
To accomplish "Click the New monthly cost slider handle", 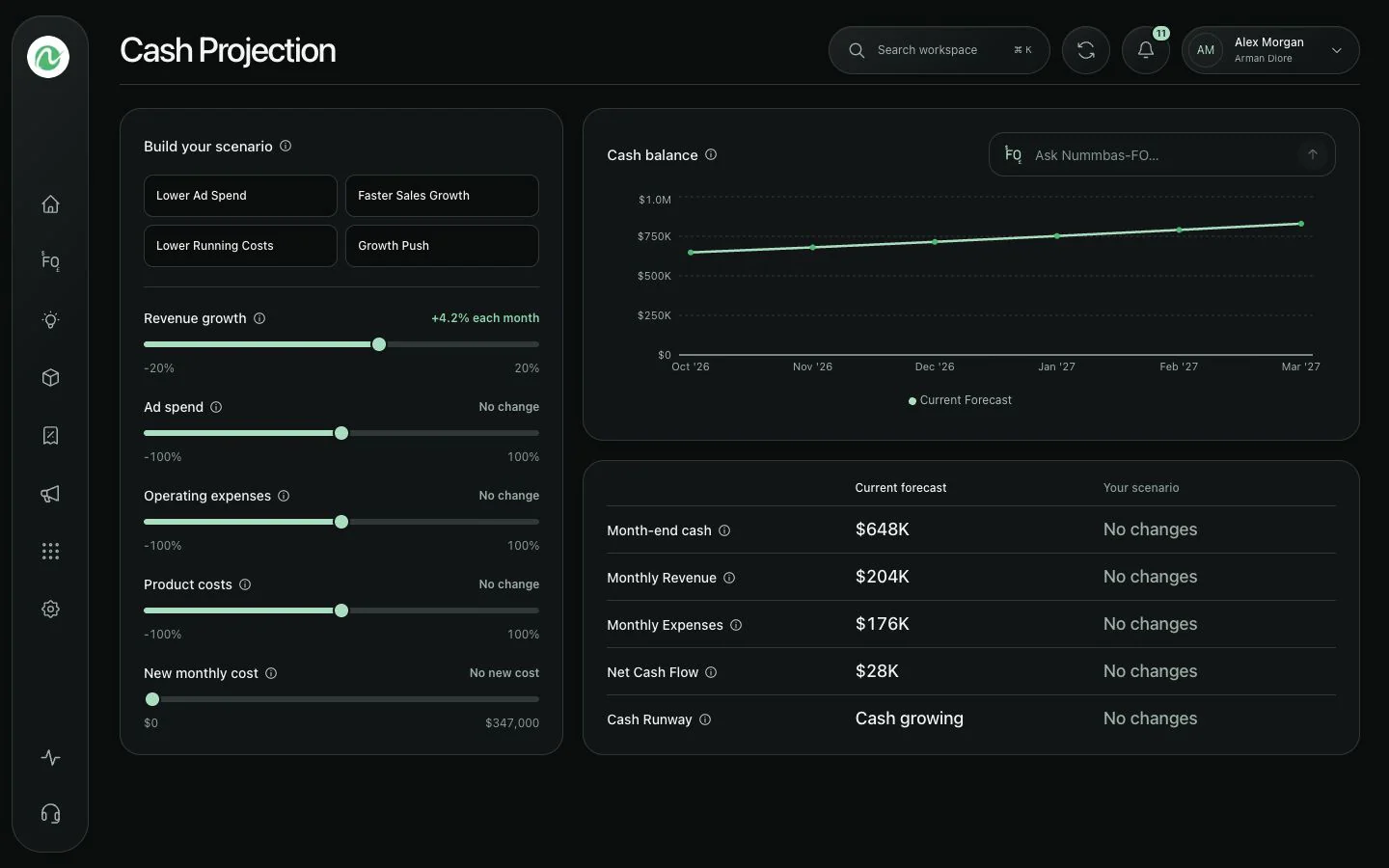I will (152, 699).
